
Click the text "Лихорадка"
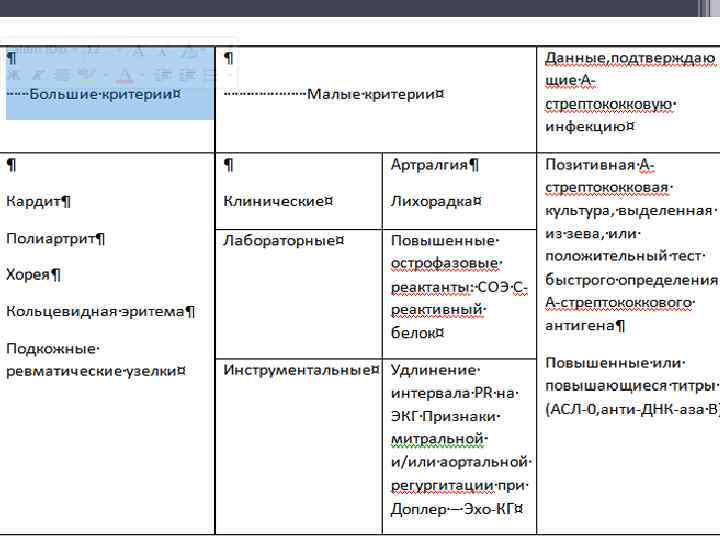[432, 202]
